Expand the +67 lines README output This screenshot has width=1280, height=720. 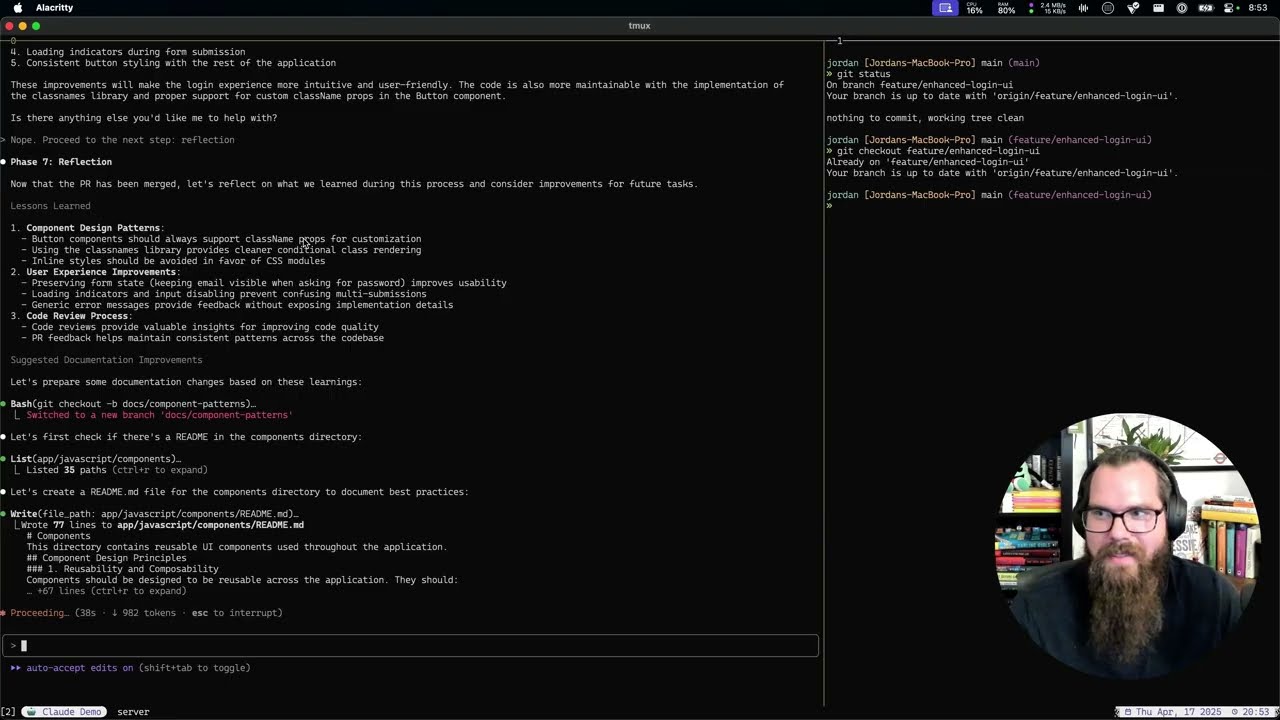click(106, 591)
